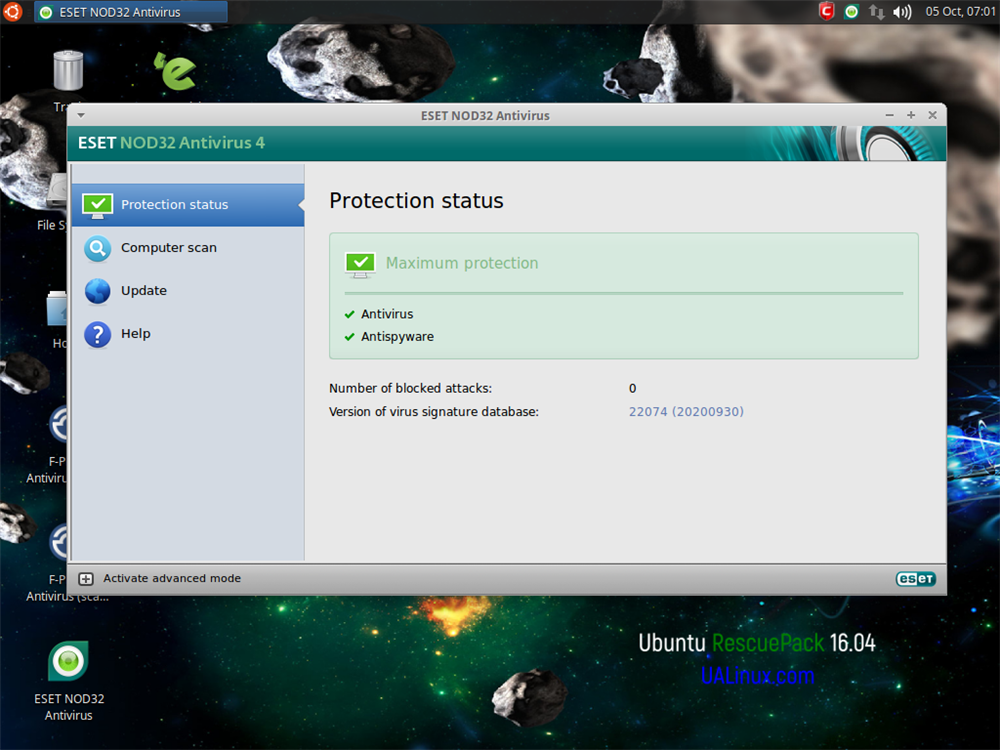Image resolution: width=1000 pixels, height=750 pixels.
Task: Click the Maximum protection heading
Action: click(x=462, y=263)
